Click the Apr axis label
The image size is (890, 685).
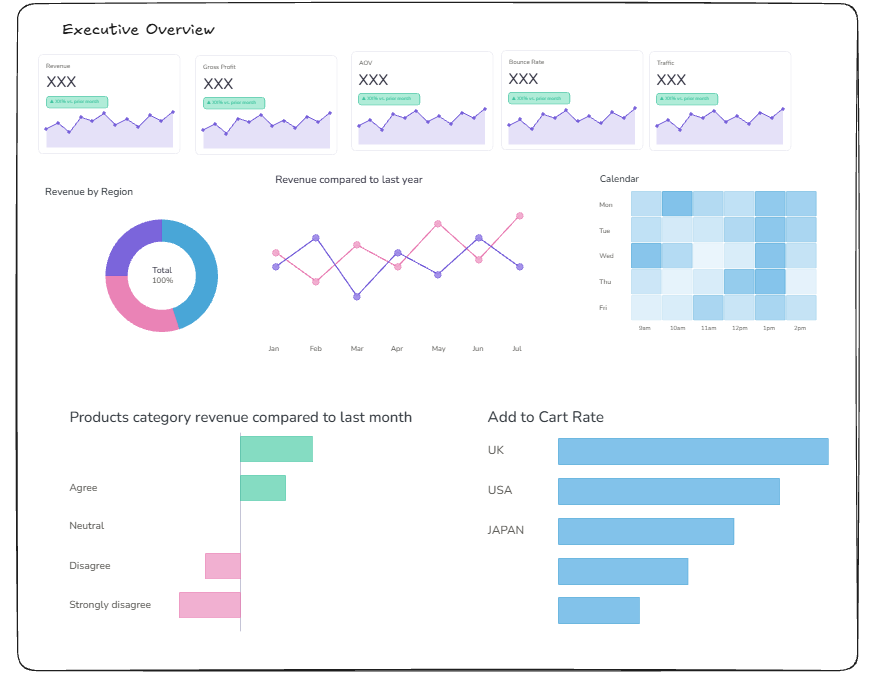[397, 348]
